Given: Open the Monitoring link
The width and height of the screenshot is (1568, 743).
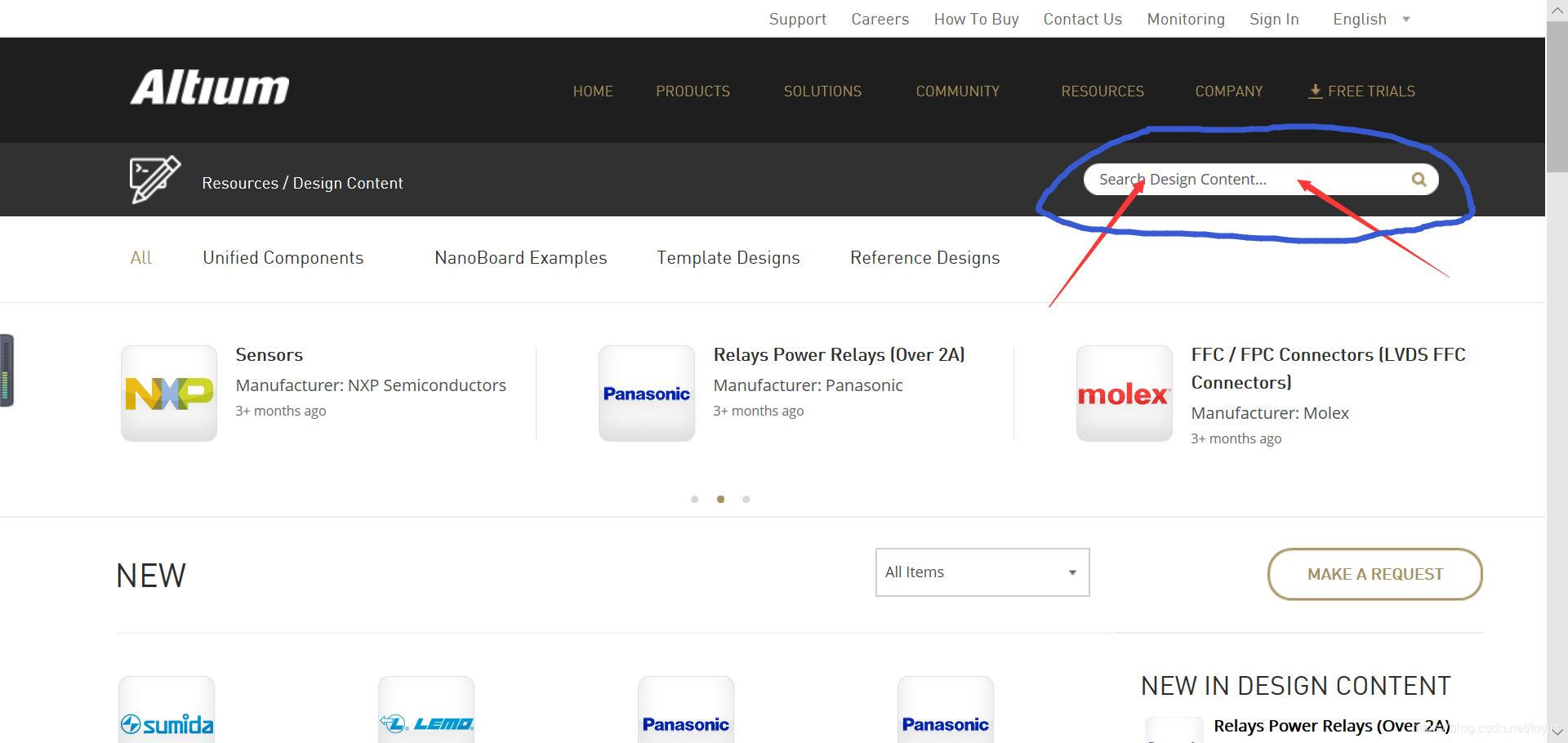Looking at the screenshot, I should pyautogui.click(x=1186, y=19).
